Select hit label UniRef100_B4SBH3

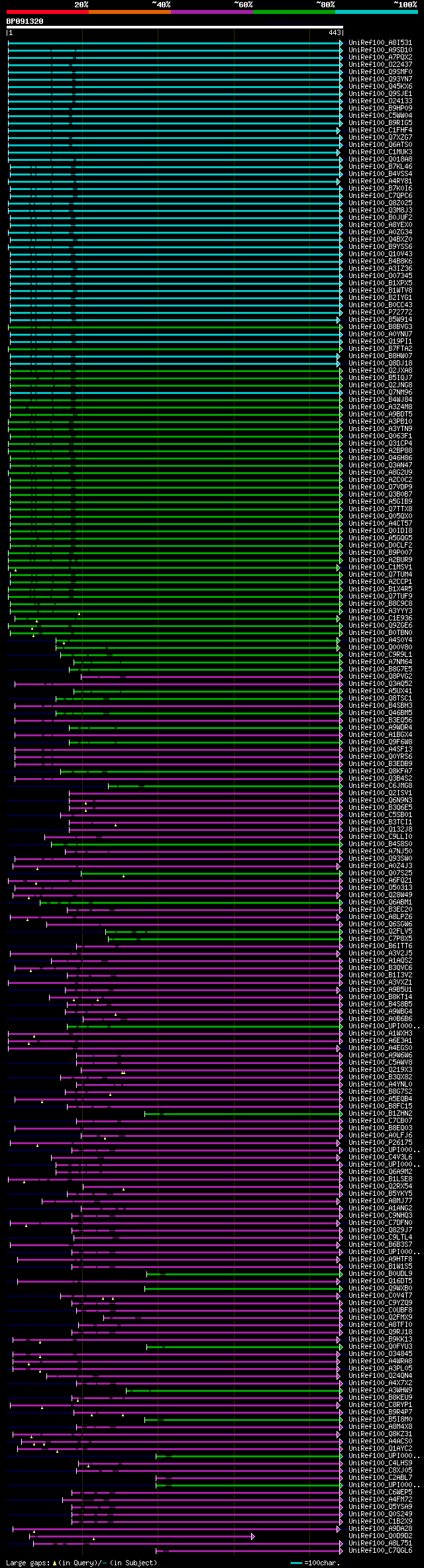click(380, 706)
